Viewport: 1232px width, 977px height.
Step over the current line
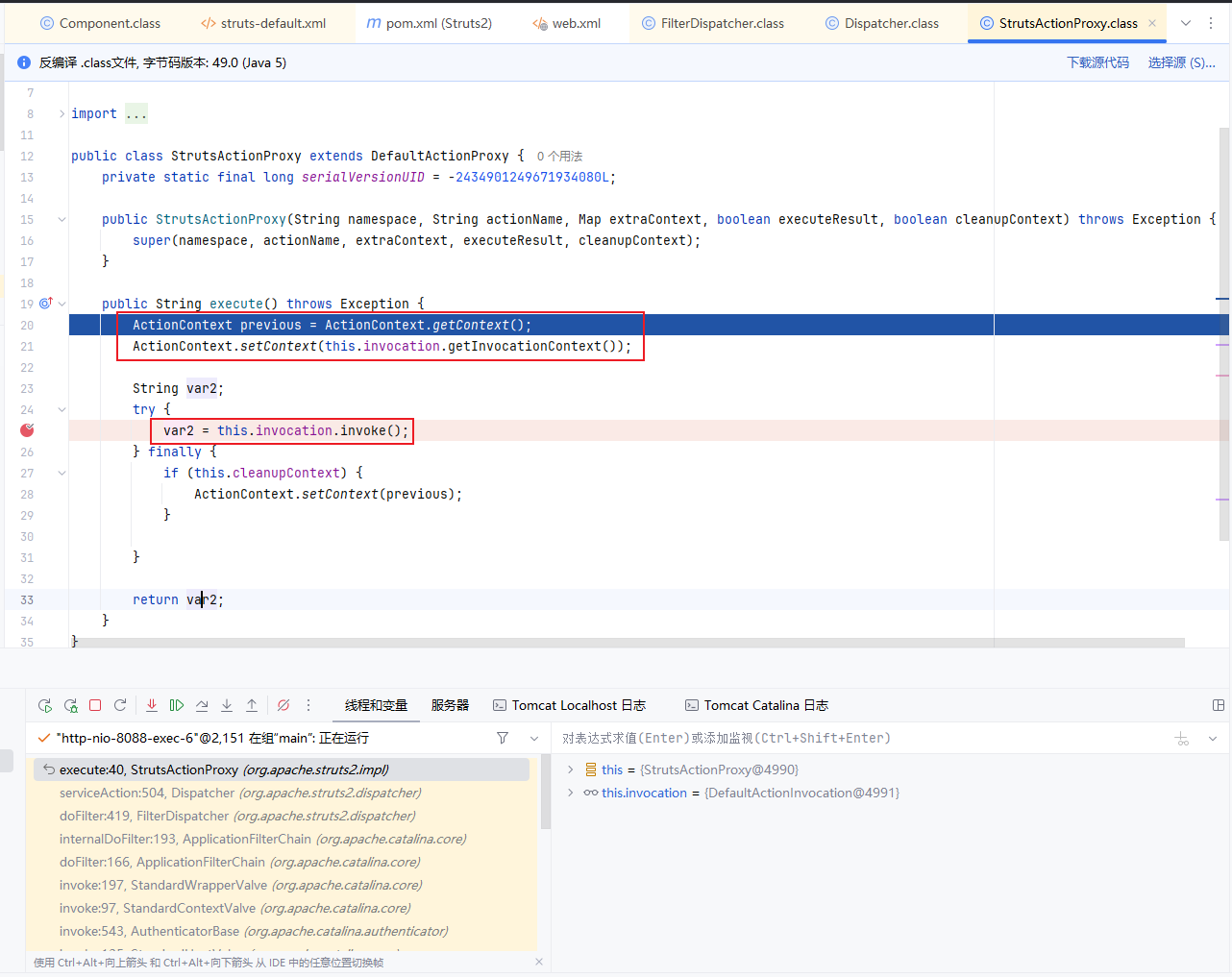pyautogui.click(x=202, y=705)
